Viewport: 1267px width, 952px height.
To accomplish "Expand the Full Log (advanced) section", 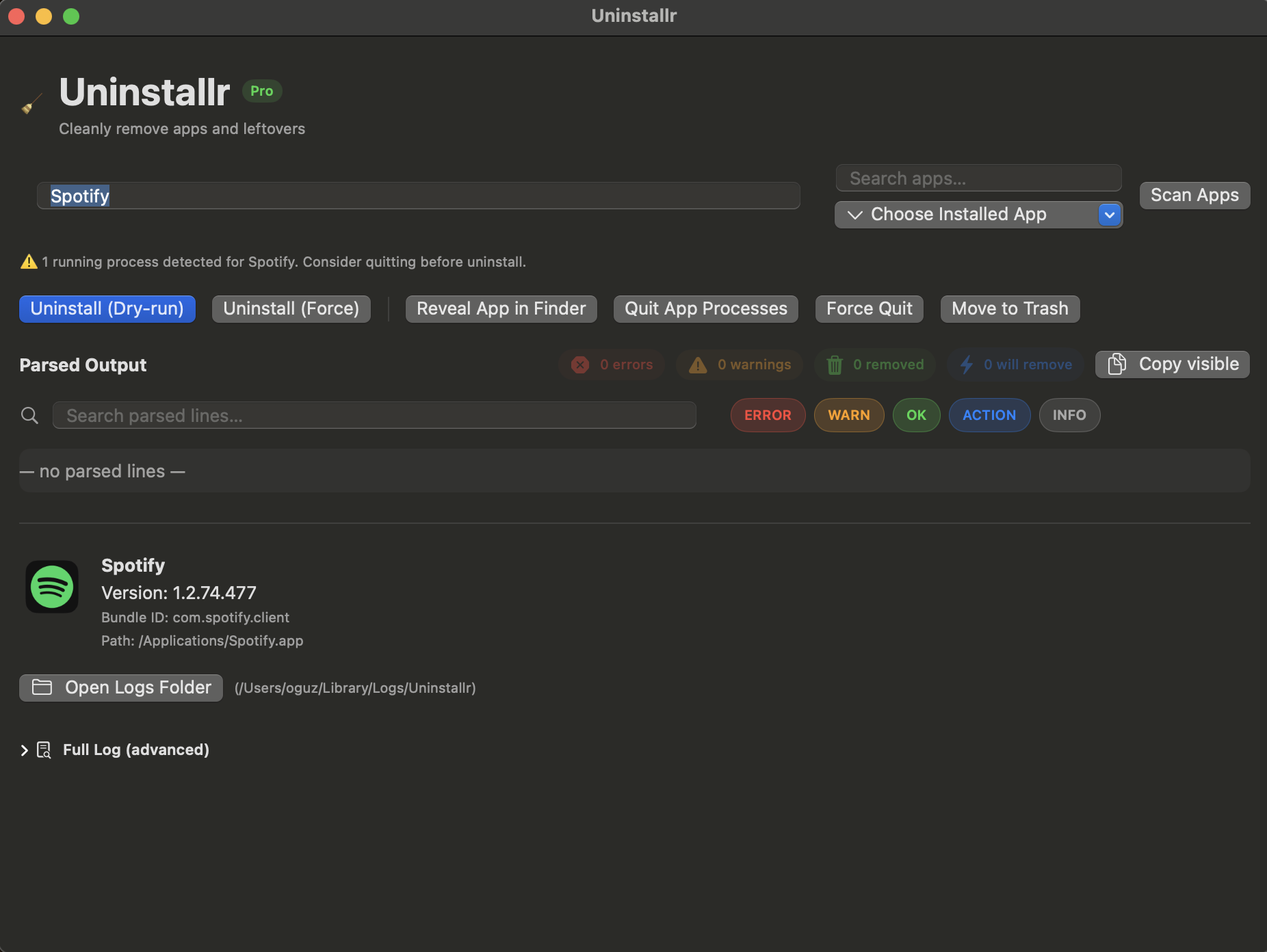I will tap(25, 750).
